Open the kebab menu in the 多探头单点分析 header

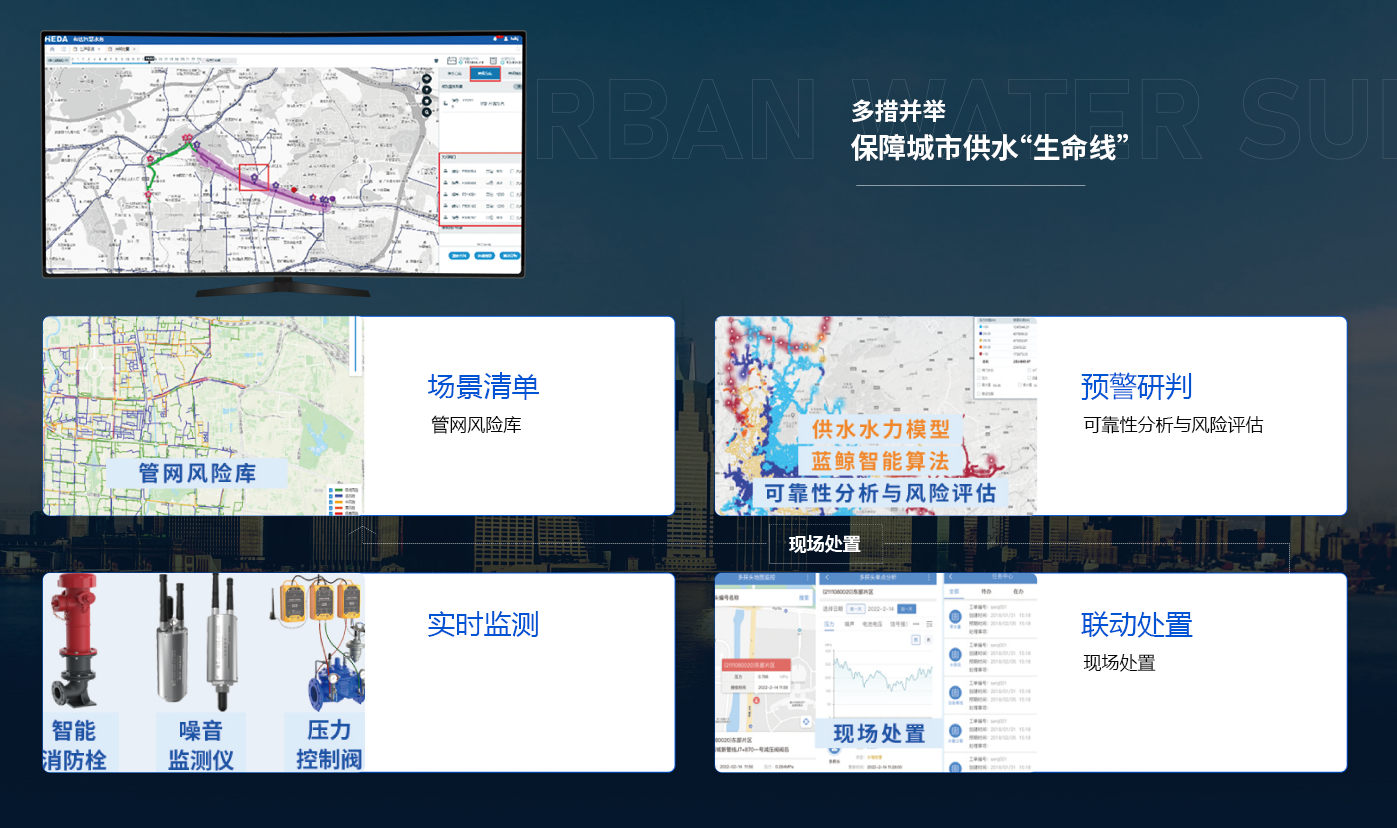[x=930, y=578]
